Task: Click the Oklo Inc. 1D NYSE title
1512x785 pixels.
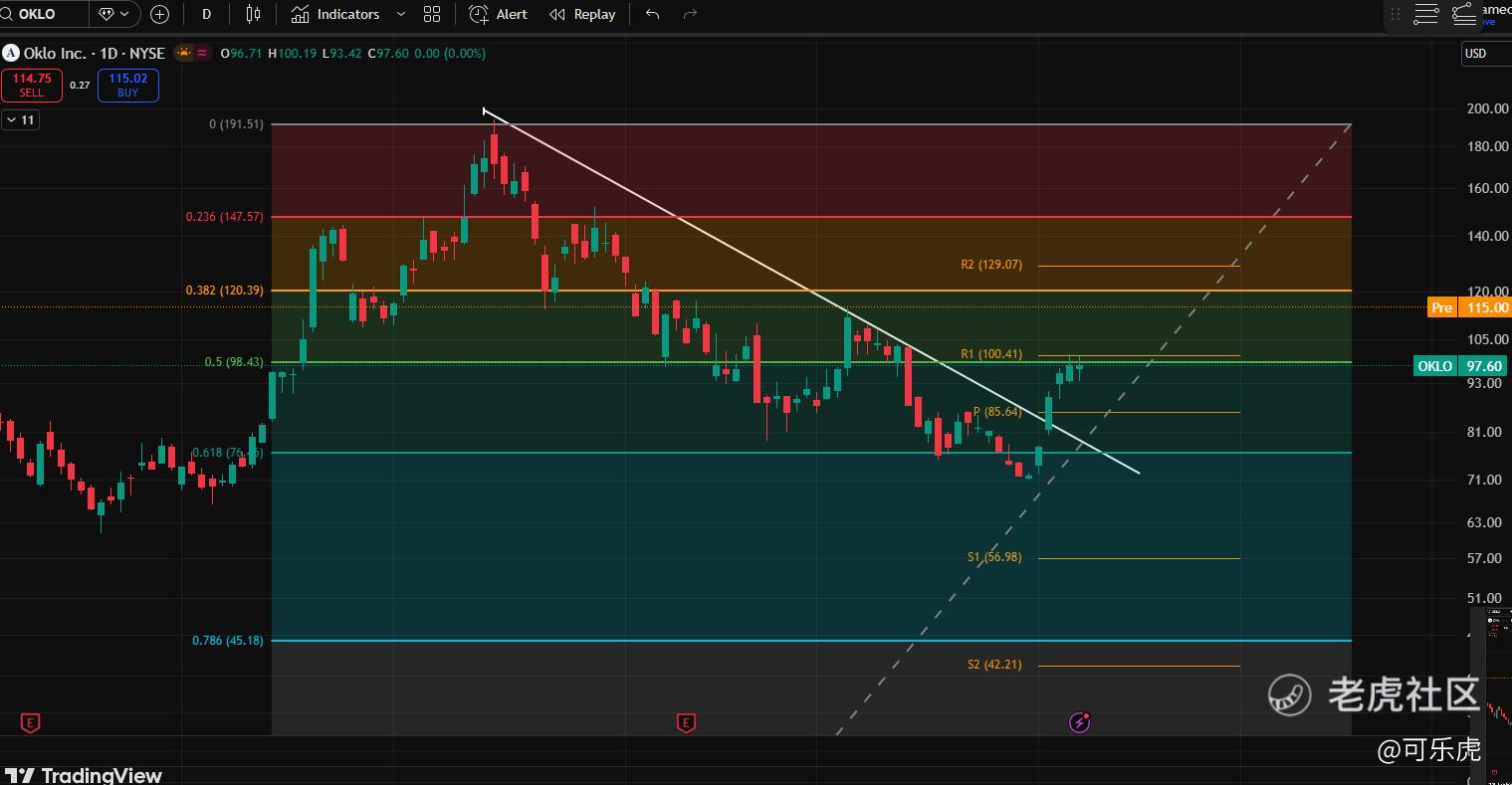Action: tap(95, 53)
